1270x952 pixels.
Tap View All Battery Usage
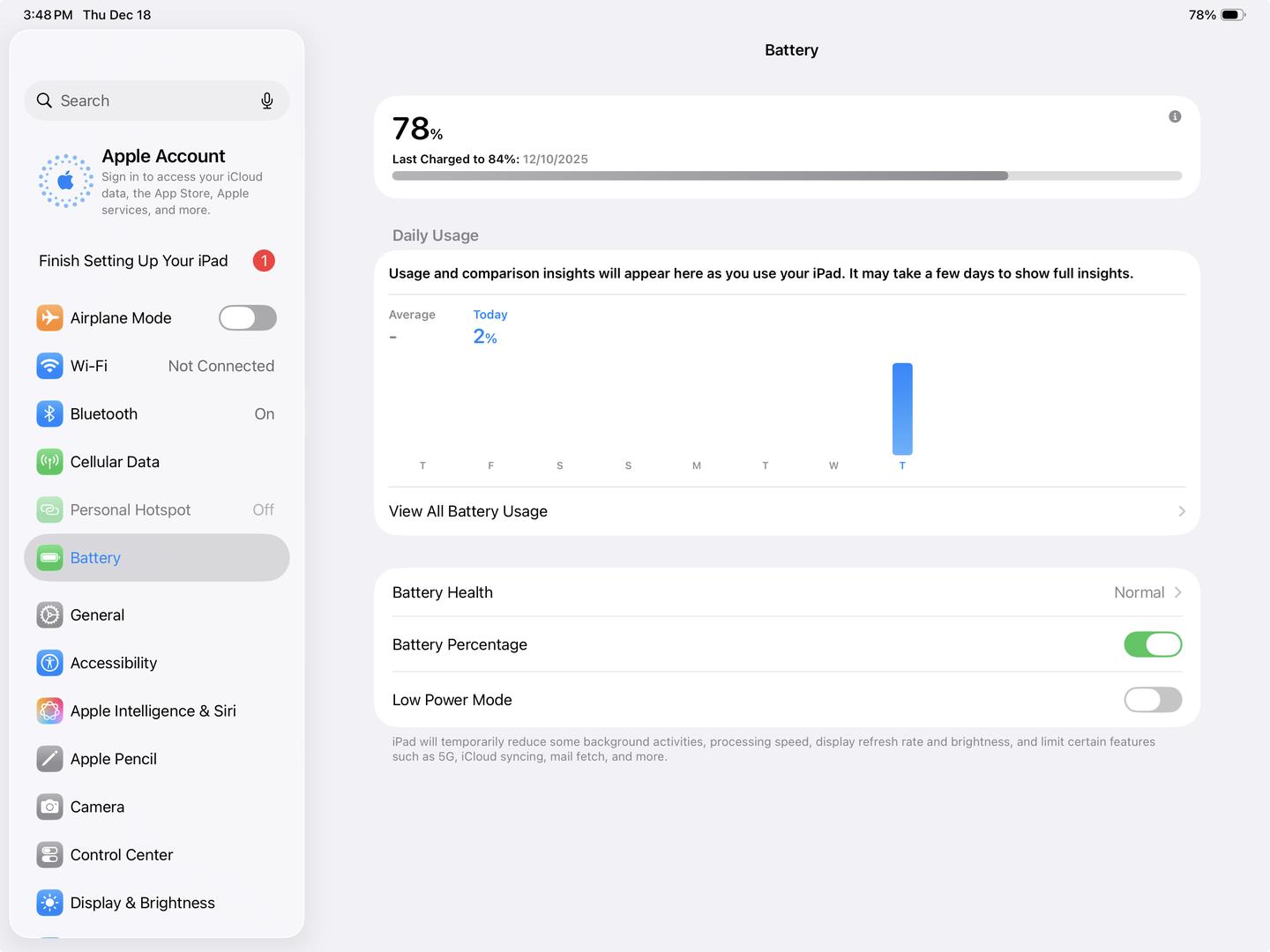[x=787, y=511]
